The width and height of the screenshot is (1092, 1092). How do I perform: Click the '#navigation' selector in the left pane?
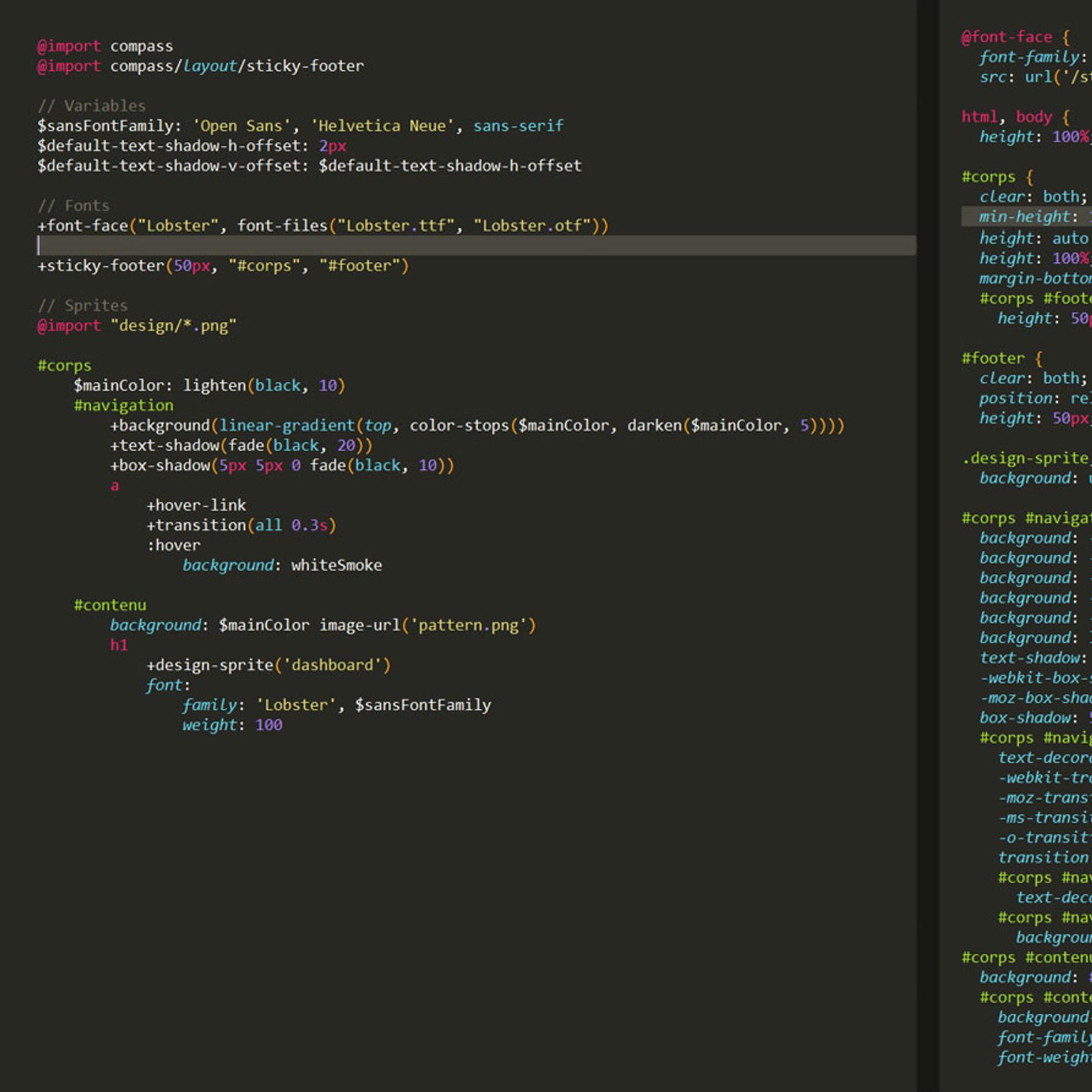click(124, 406)
